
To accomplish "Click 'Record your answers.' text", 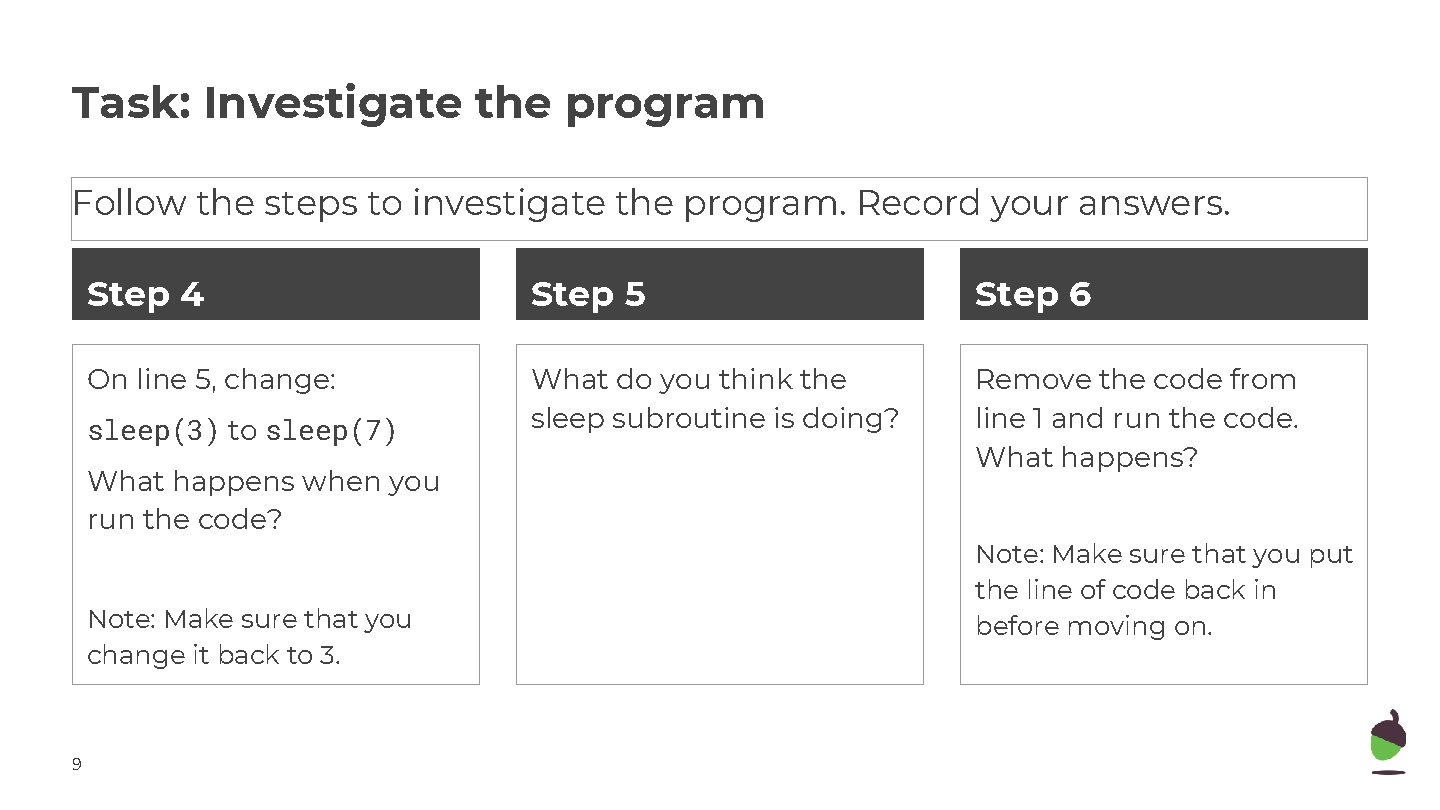I will [x=1043, y=203].
